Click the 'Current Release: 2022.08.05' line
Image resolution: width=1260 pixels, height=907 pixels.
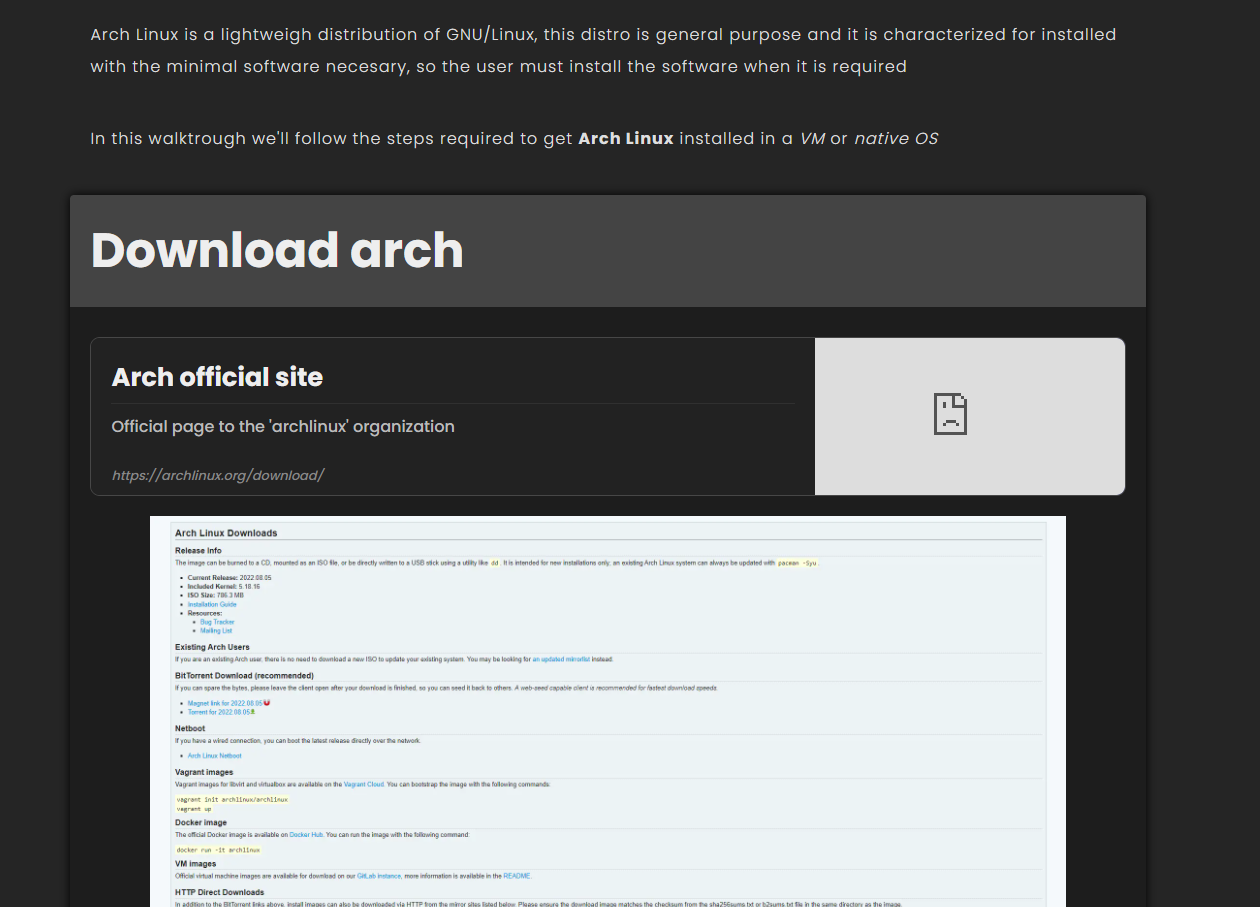click(x=229, y=578)
